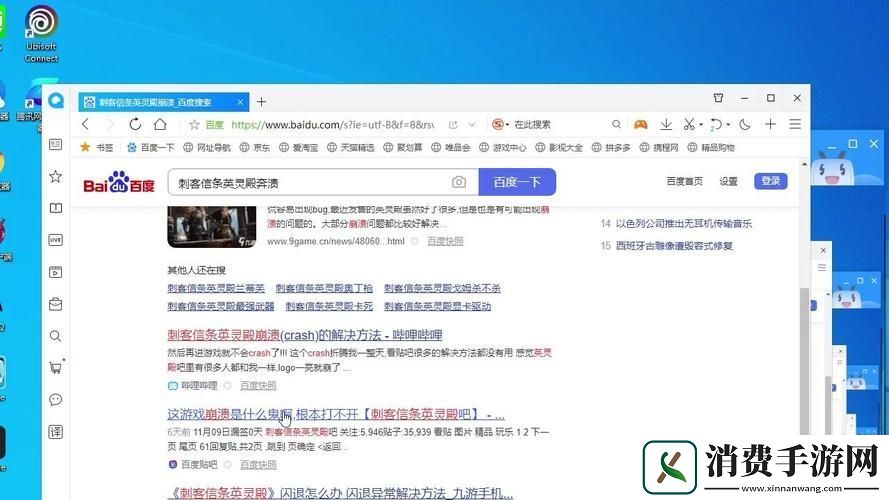
Task: Click the scrollbar up arrow
Action: click(x=804, y=164)
